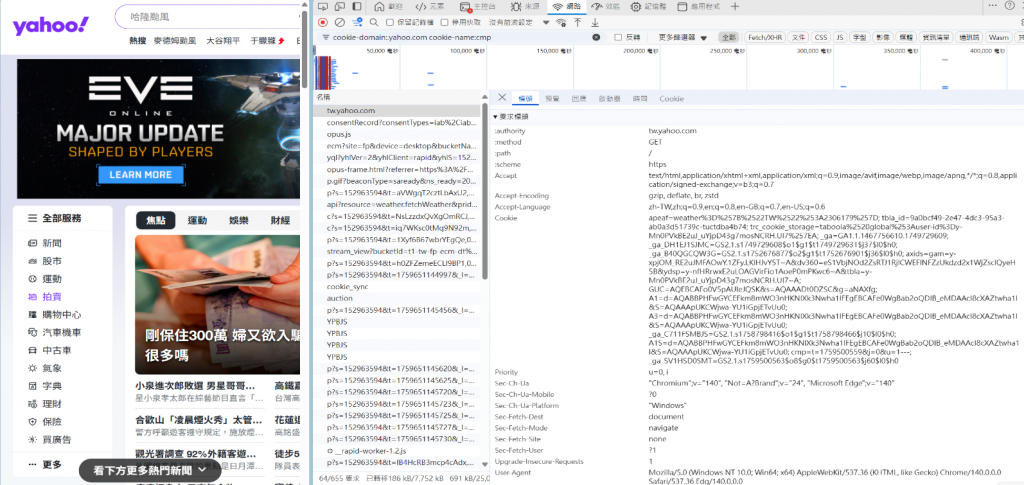Switch to the 主控台 DevTools tab

[479, 7]
